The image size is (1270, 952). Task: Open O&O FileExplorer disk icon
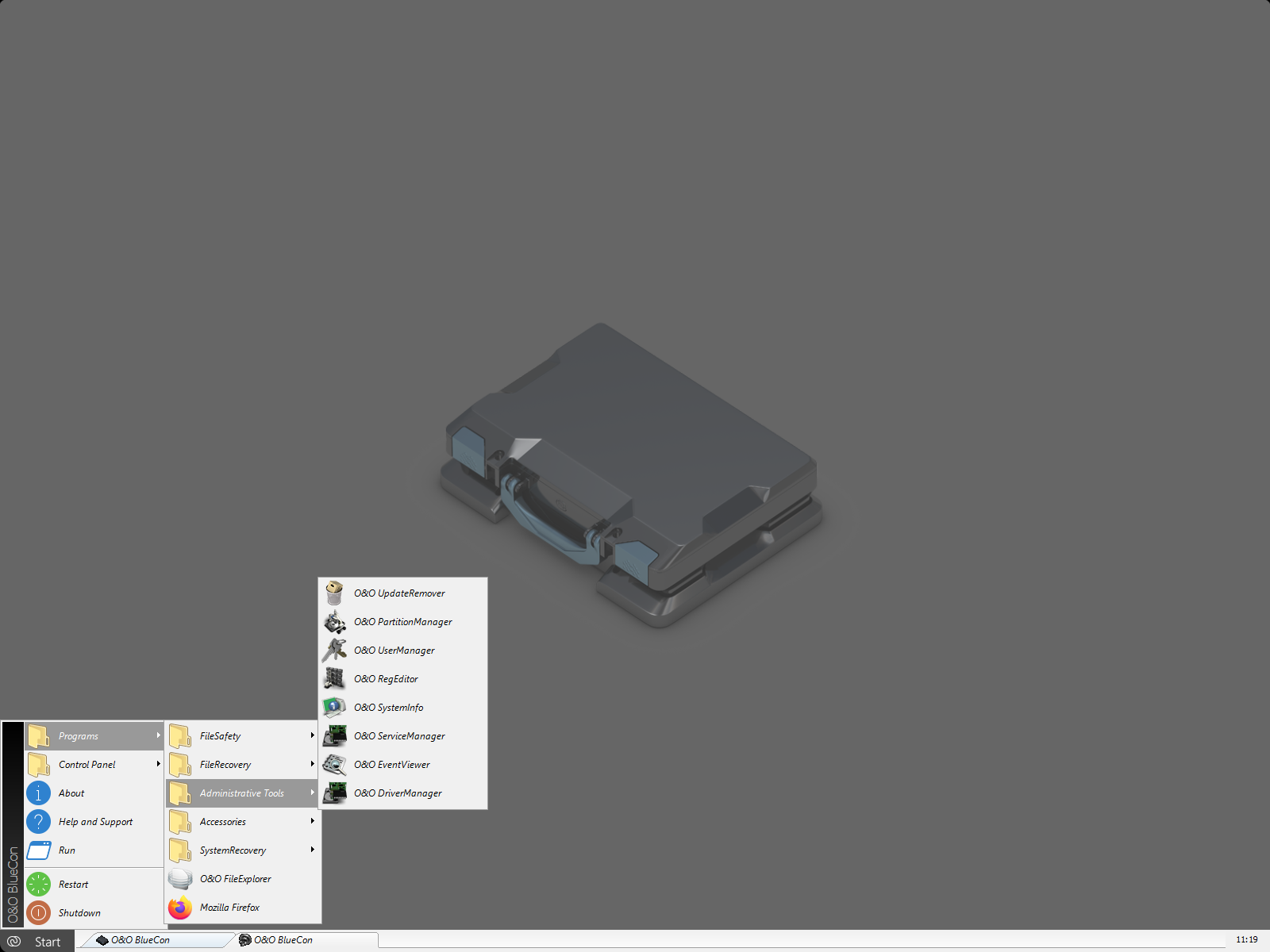[180, 878]
